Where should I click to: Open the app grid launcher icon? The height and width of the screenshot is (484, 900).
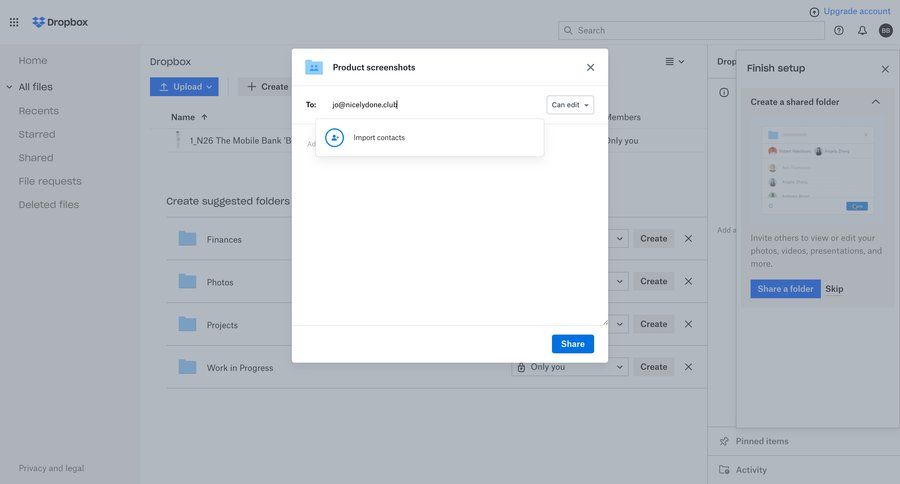(14, 22)
